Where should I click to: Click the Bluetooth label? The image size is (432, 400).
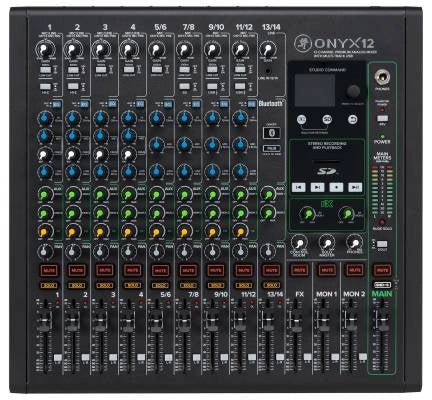coord(271,104)
